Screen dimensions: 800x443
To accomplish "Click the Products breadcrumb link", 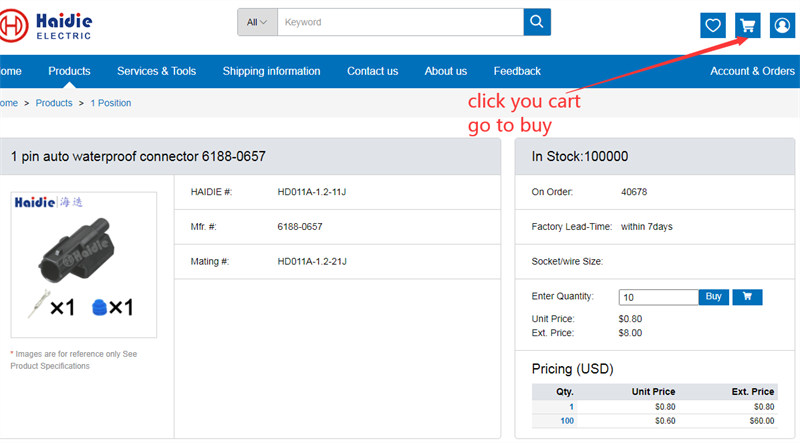I will coord(54,103).
